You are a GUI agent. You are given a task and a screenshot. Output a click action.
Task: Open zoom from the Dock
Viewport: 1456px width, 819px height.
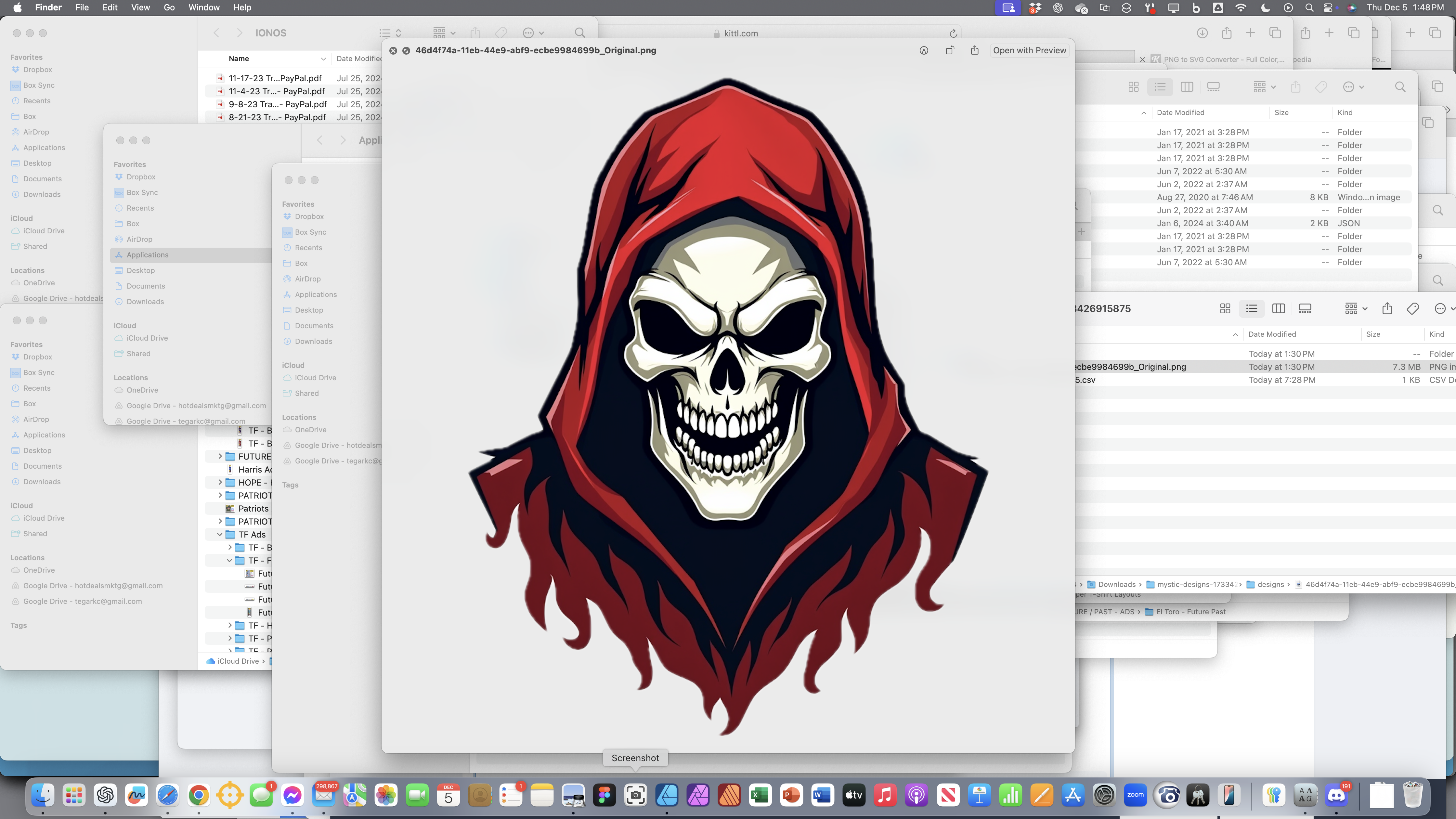pyautogui.click(x=1135, y=795)
